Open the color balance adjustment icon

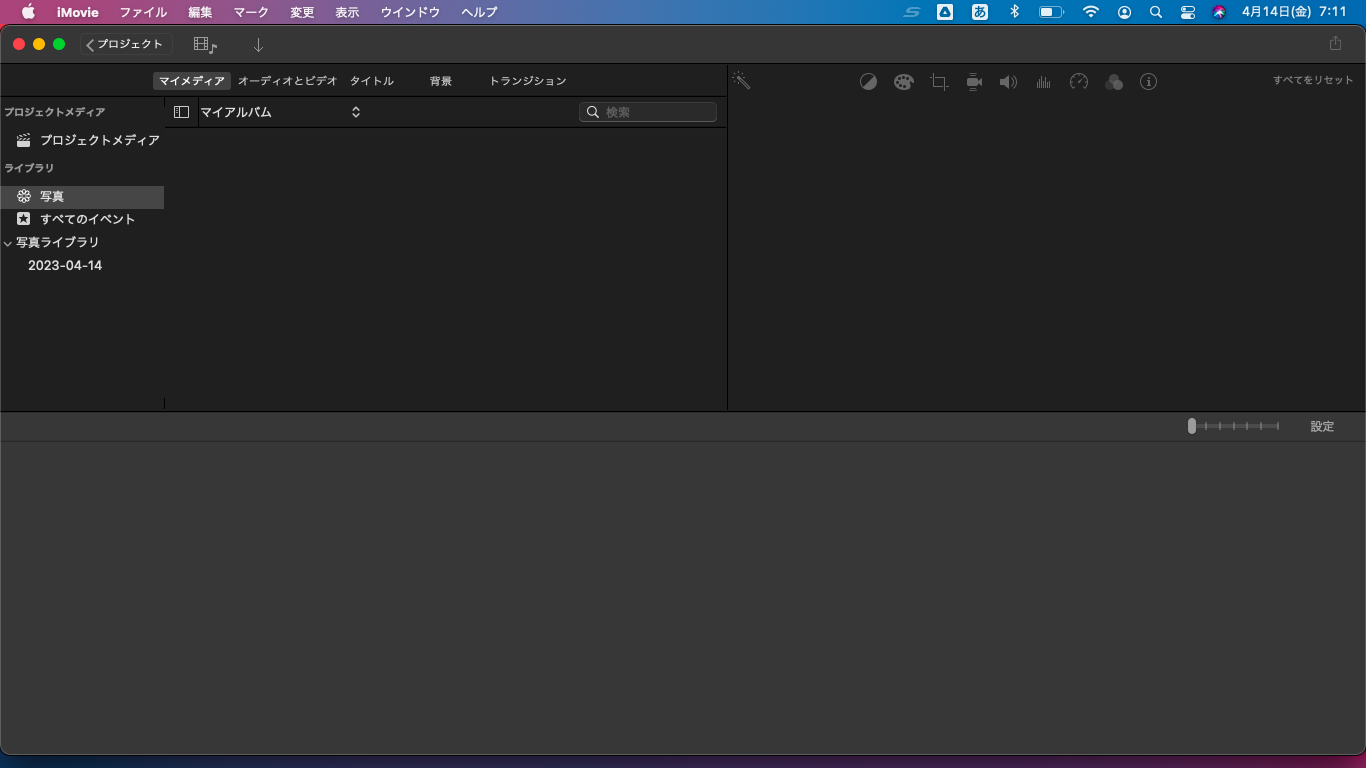tap(868, 82)
